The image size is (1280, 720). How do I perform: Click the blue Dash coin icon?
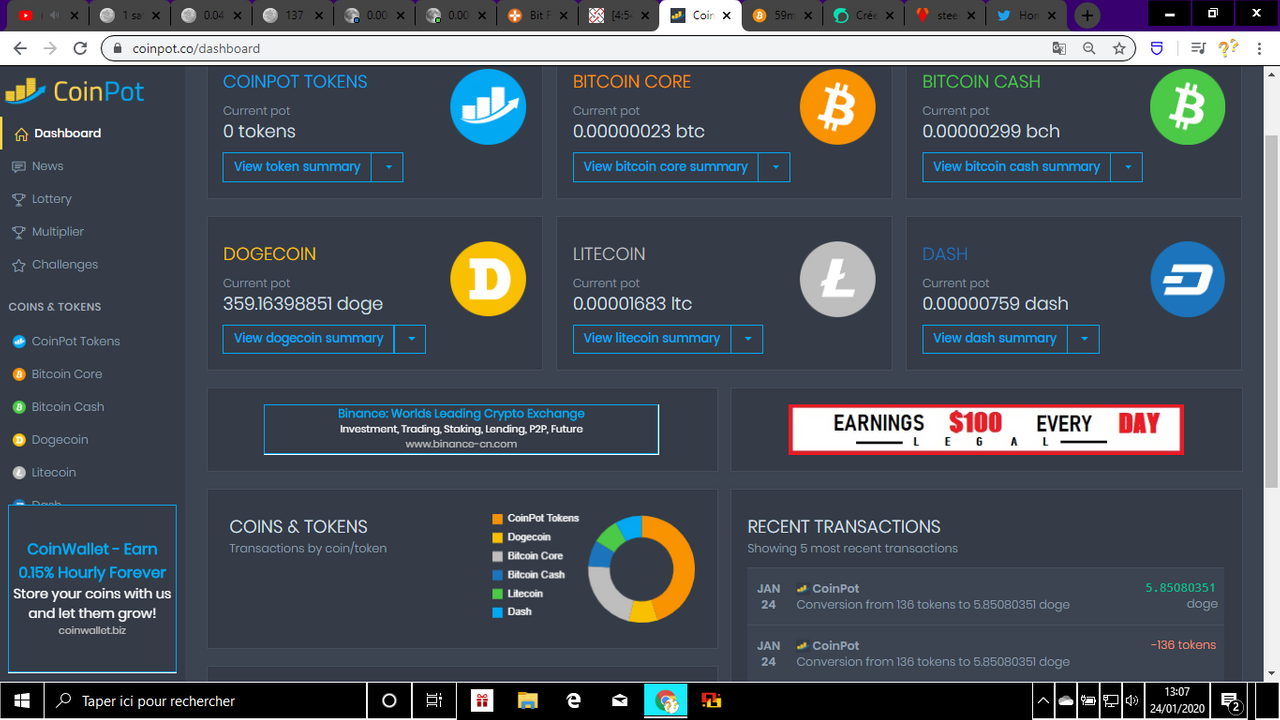coord(1188,280)
